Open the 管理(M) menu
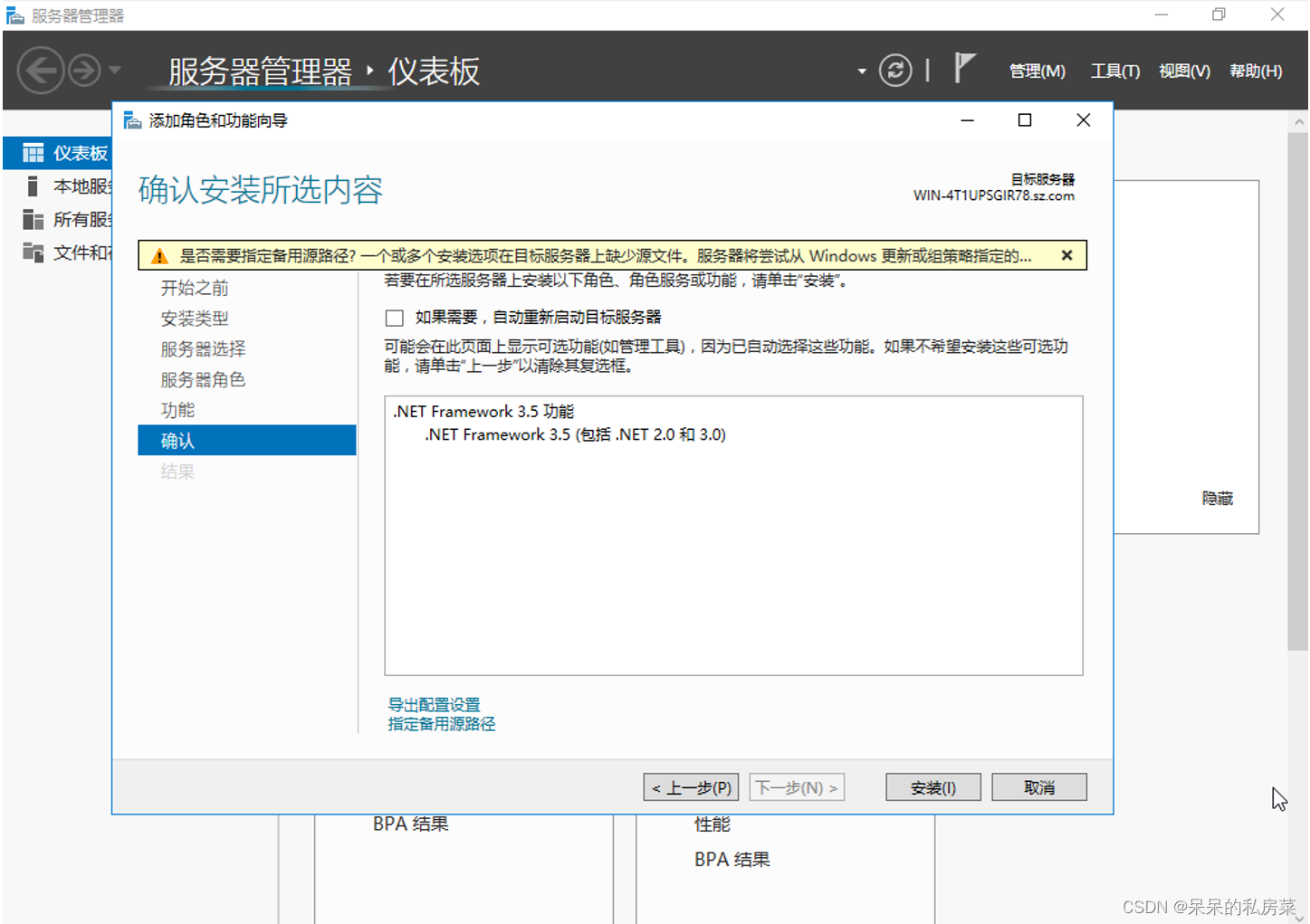 [1037, 71]
